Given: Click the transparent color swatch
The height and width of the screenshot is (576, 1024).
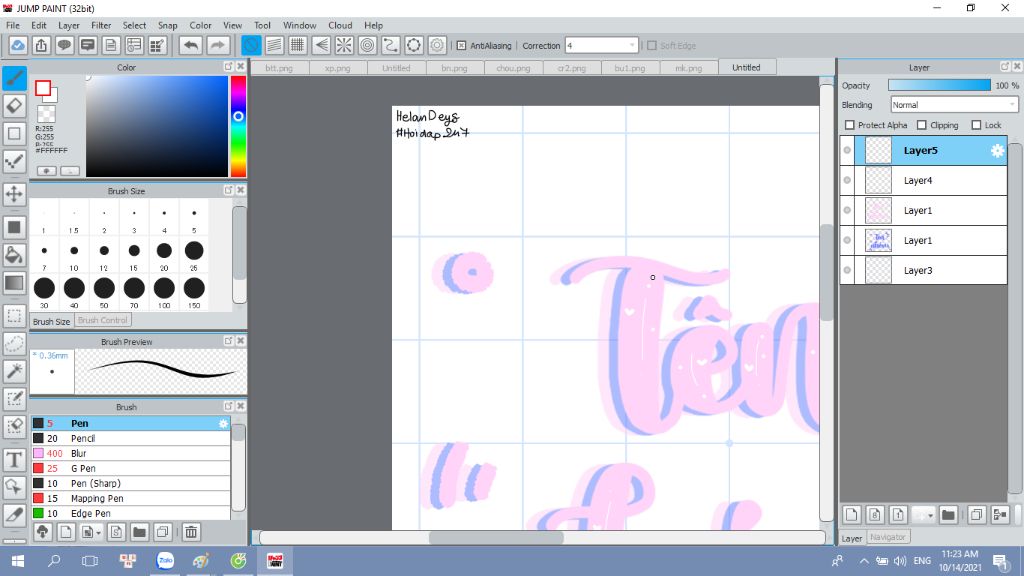Looking at the screenshot, I should tap(46, 114).
